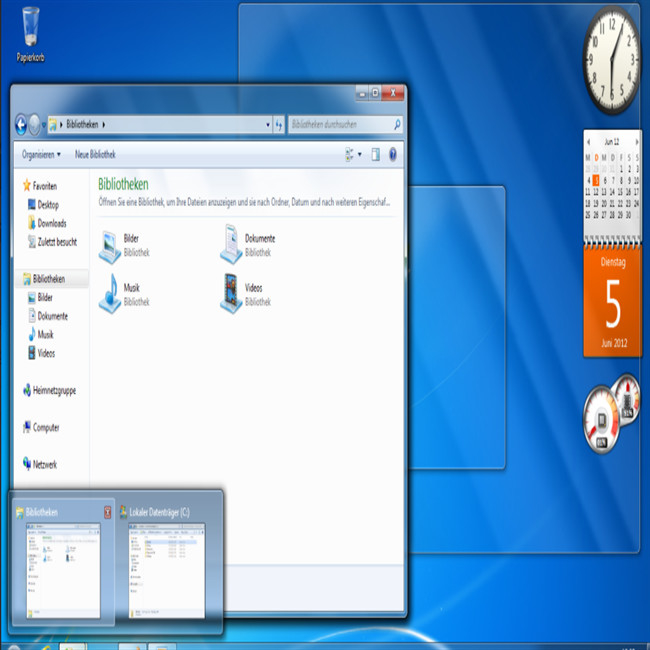Click the 'Öffnen Sie eine Bibliothek' description text
The height and width of the screenshot is (650, 650).
(x=244, y=202)
